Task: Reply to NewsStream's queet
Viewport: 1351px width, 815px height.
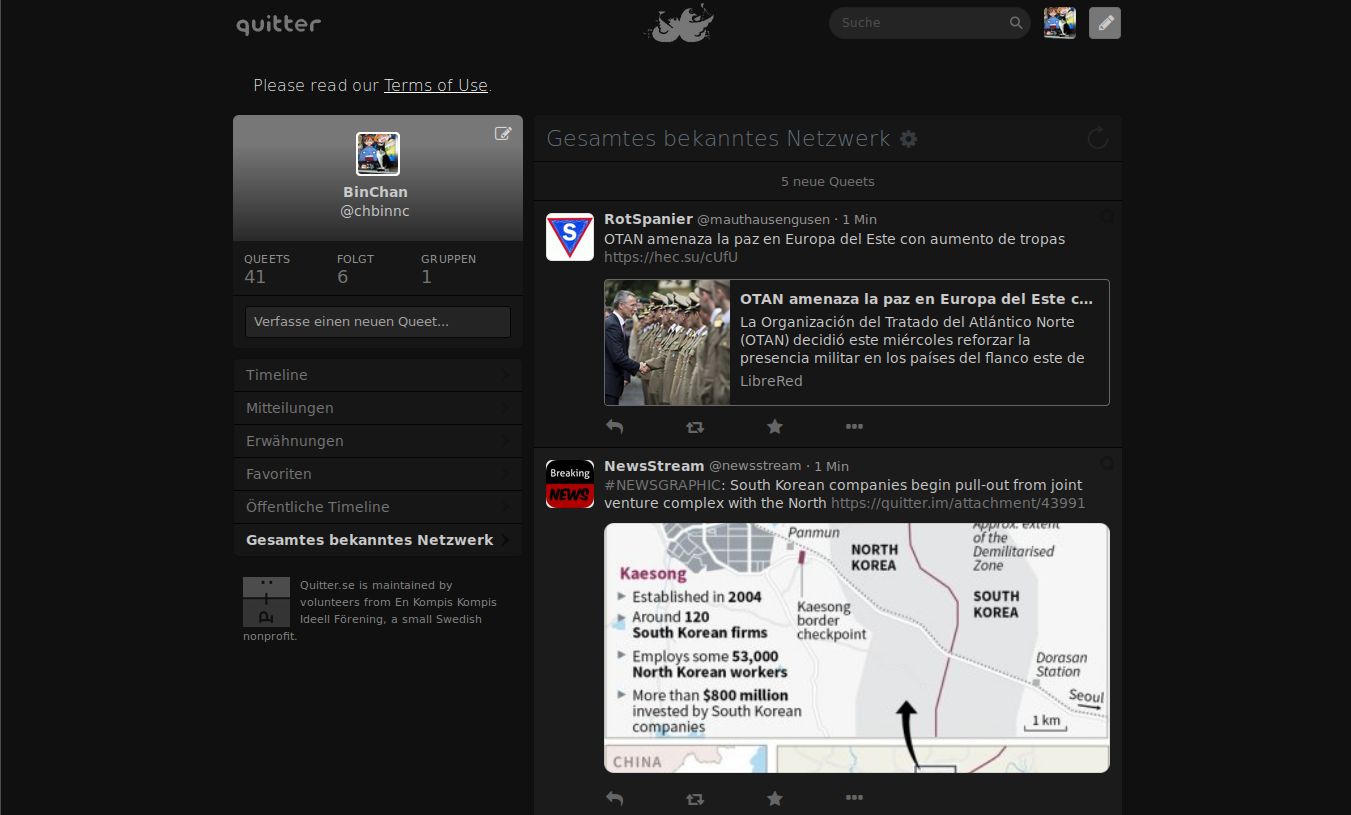Action: point(615,799)
